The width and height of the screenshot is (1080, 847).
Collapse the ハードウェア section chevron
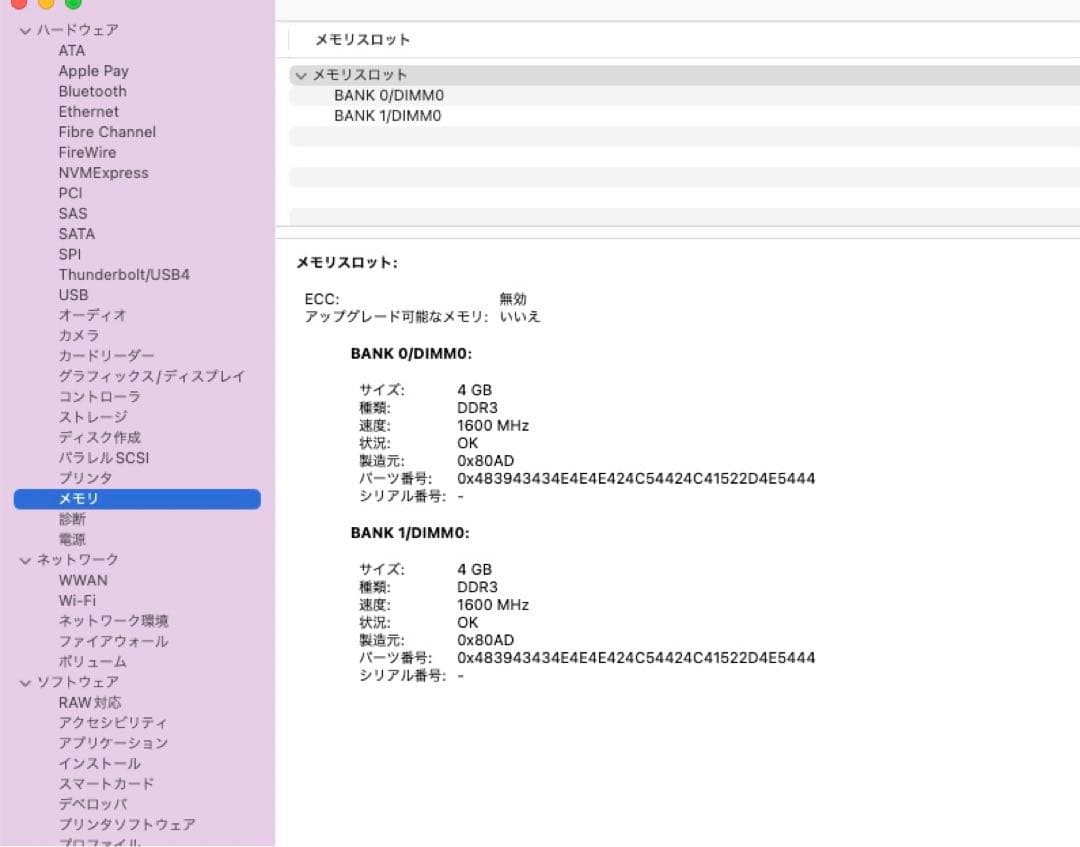(25, 31)
